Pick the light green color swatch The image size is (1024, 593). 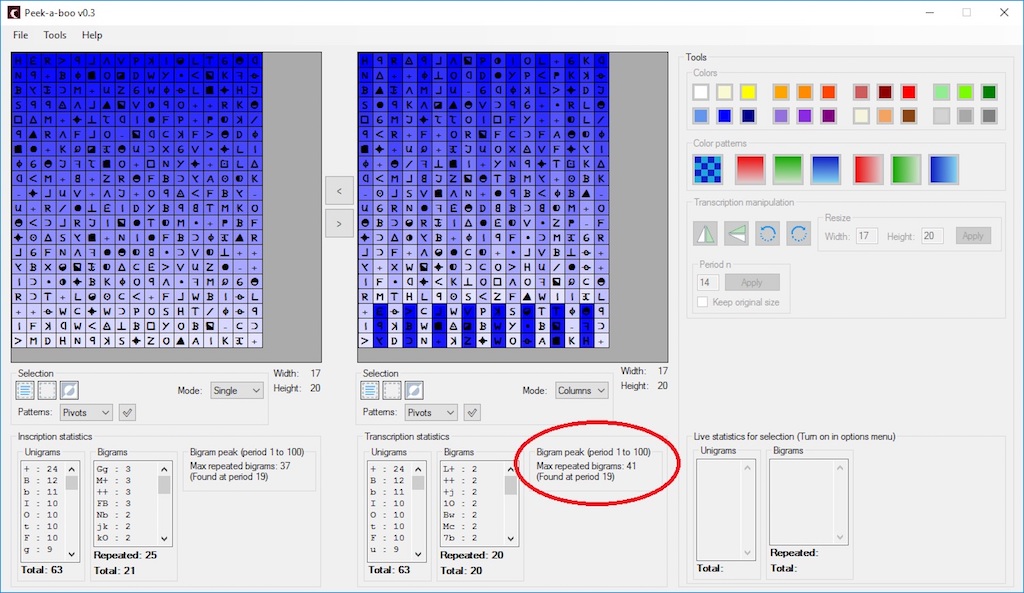coord(941,92)
